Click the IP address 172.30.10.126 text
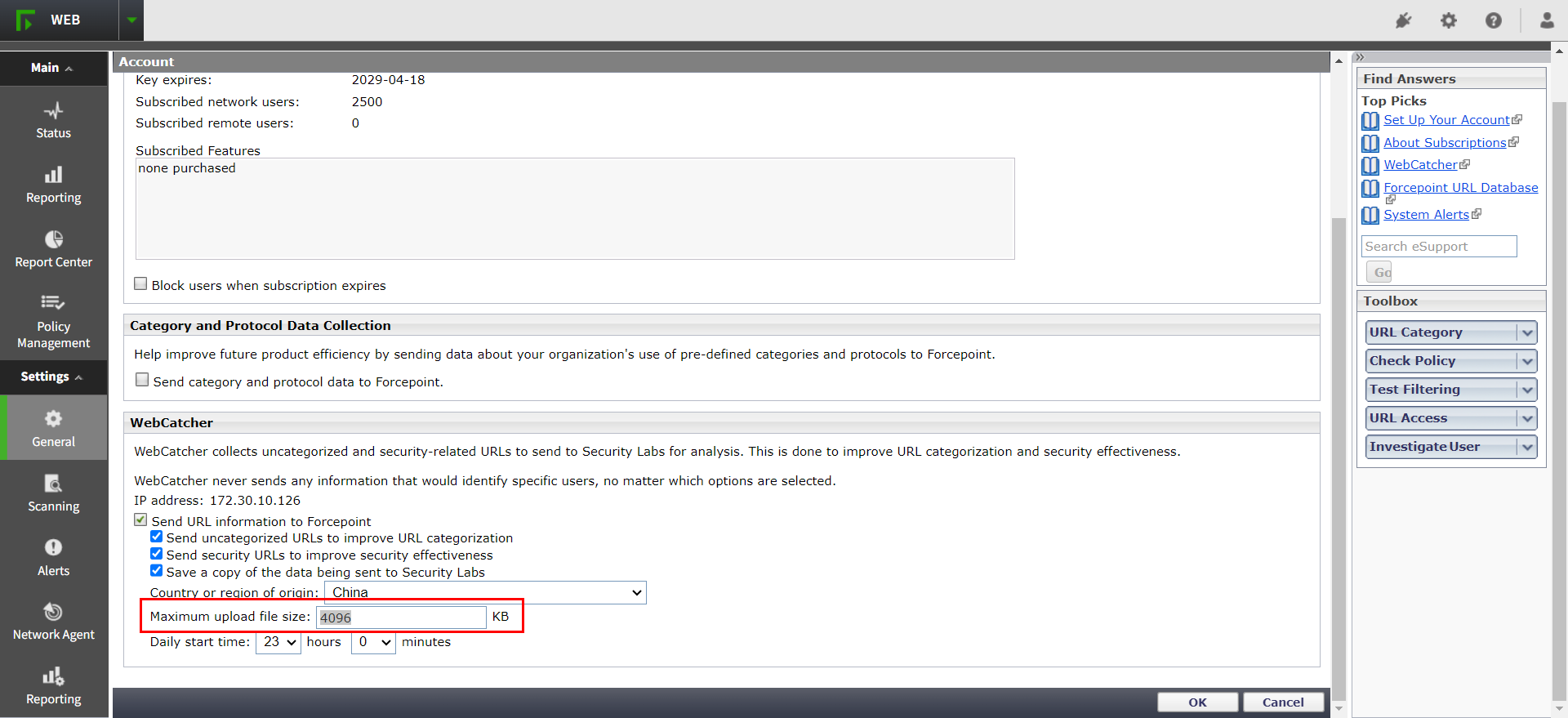The image size is (1568, 718). (255, 501)
